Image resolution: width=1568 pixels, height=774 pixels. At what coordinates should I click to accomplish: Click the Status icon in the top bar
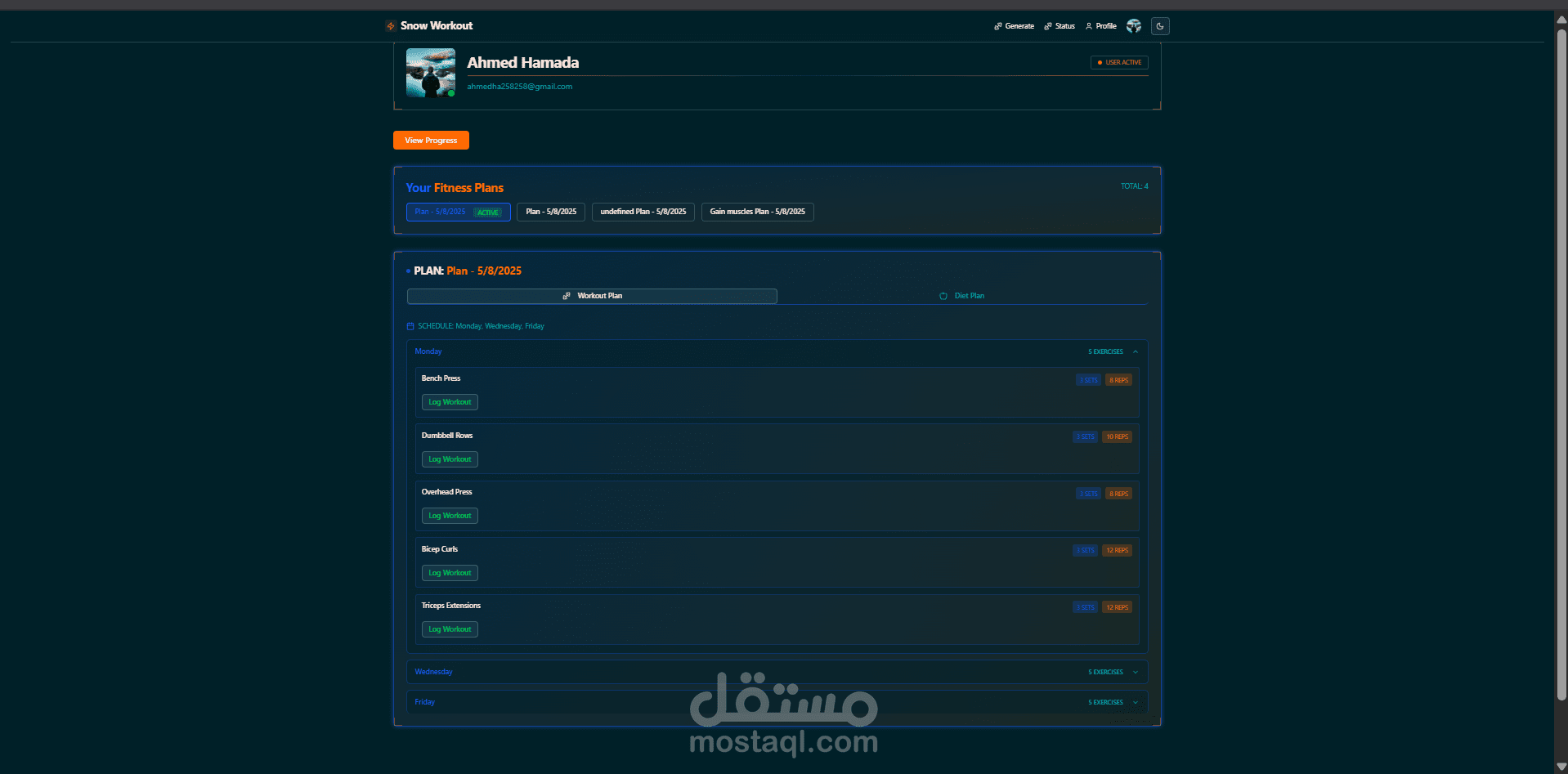point(1049,25)
